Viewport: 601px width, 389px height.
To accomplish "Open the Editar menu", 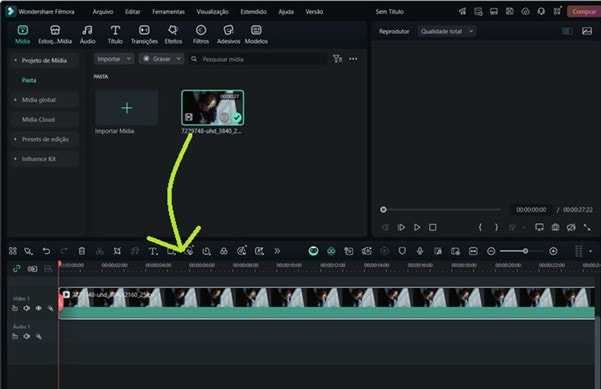I will (133, 11).
